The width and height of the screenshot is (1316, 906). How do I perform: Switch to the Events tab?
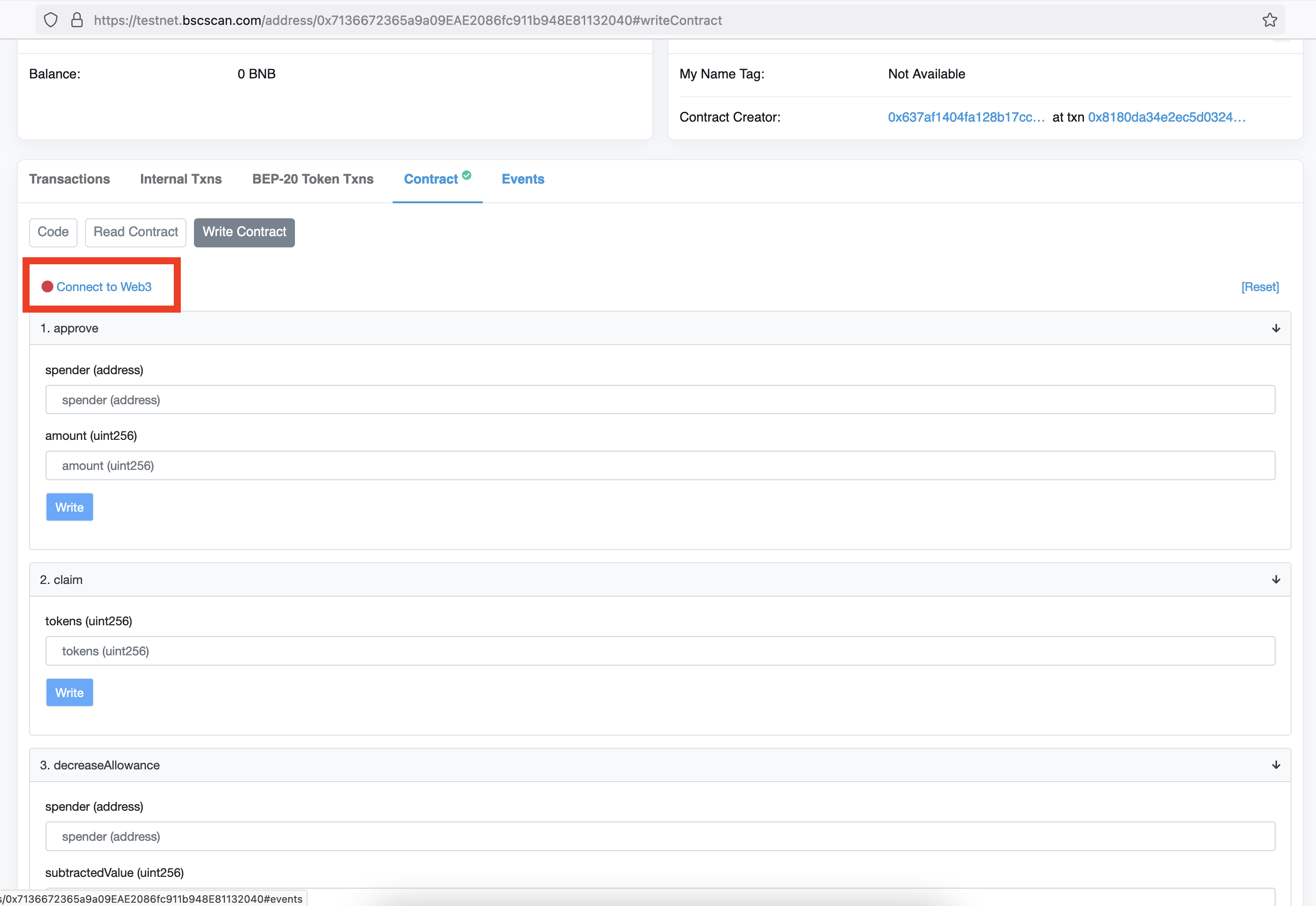tap(523, 179)
